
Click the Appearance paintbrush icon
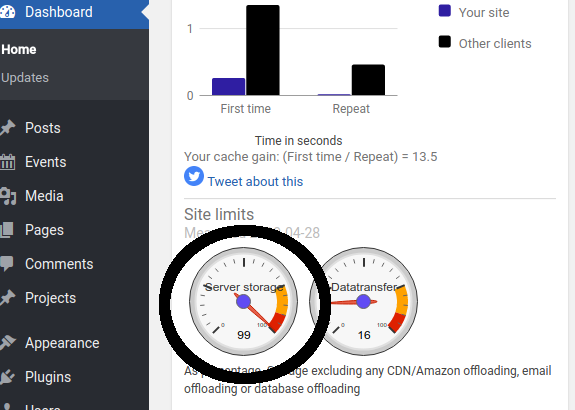(8, 343)
